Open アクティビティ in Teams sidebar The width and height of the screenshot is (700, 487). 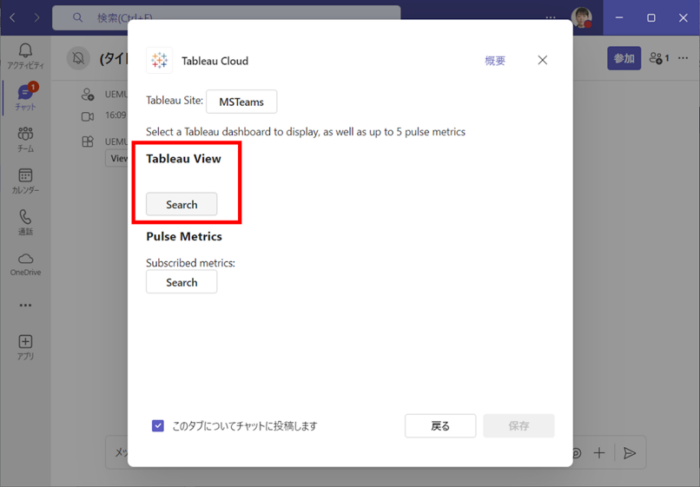[x=25, y=56]
